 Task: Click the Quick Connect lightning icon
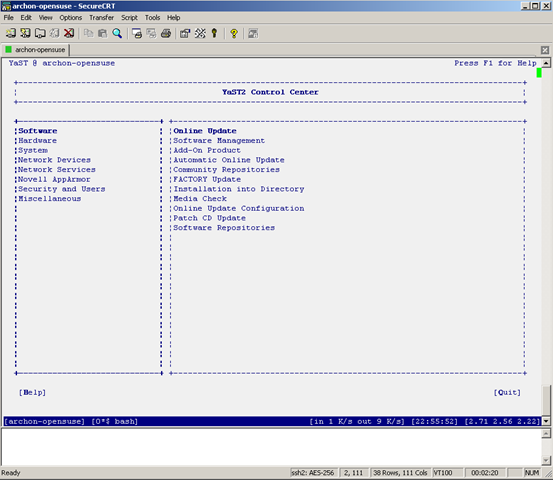(x=25, y=34)
